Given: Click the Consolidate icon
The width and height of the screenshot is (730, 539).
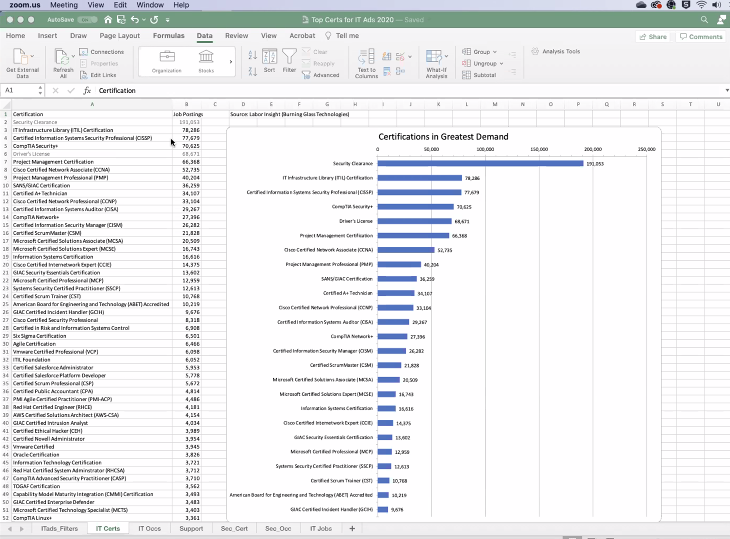Looking at the screenshot, I should click(x=400, y=71).
